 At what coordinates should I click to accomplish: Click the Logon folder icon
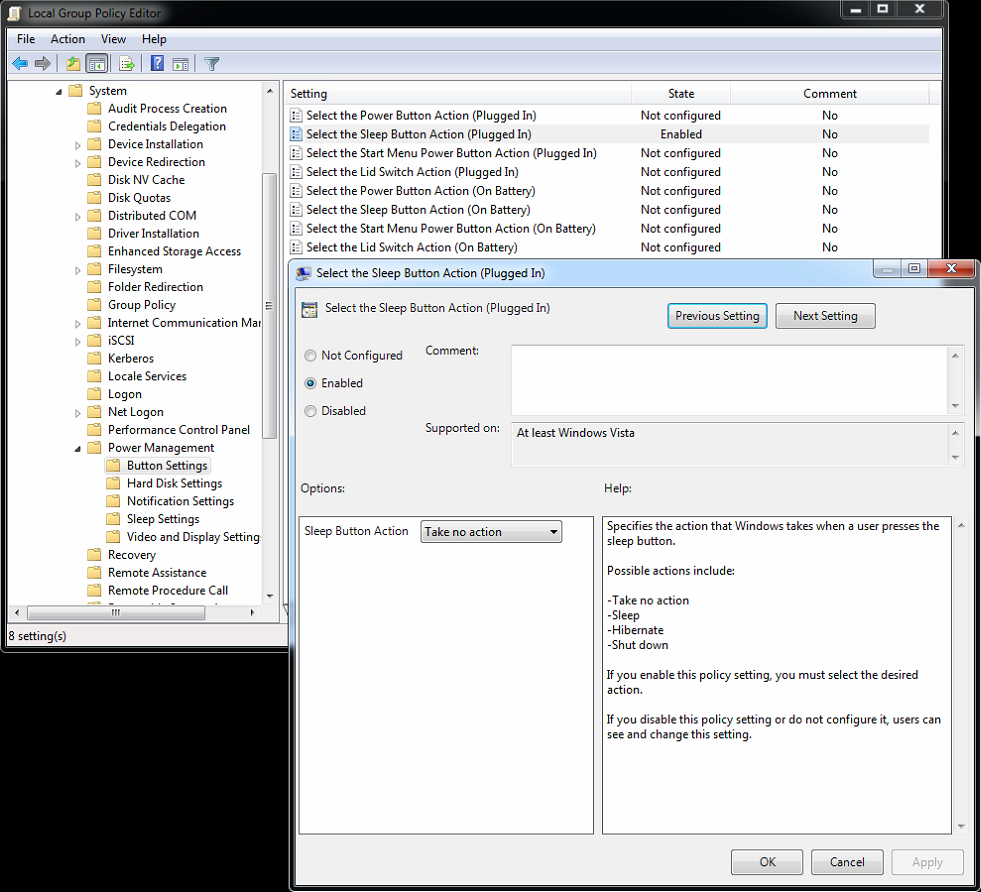[94, 393]
